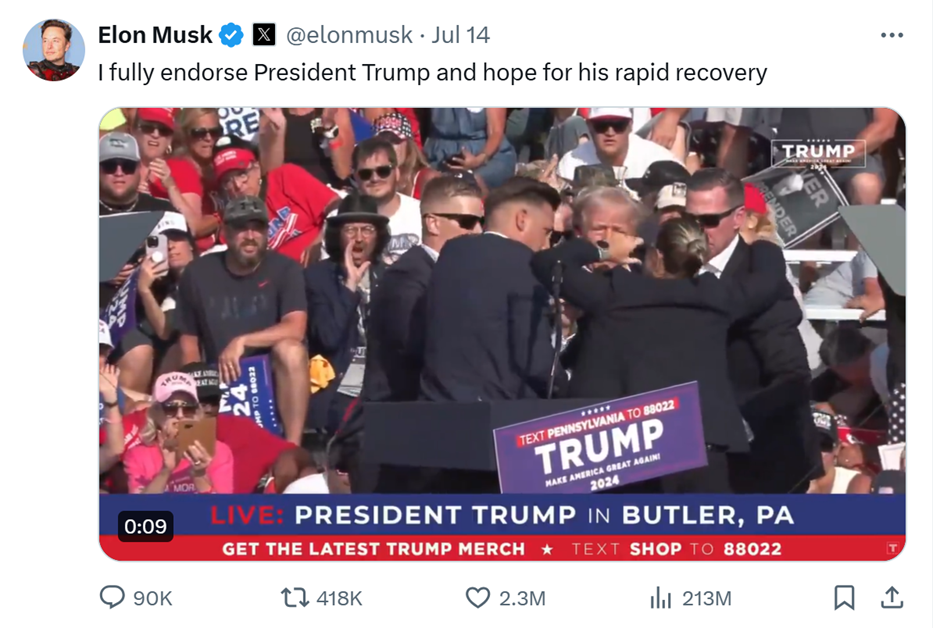933x628 pixels.
Task: Open the Jul 14 timestamp link
Action: pyautogui.click(x=461, y=35)
